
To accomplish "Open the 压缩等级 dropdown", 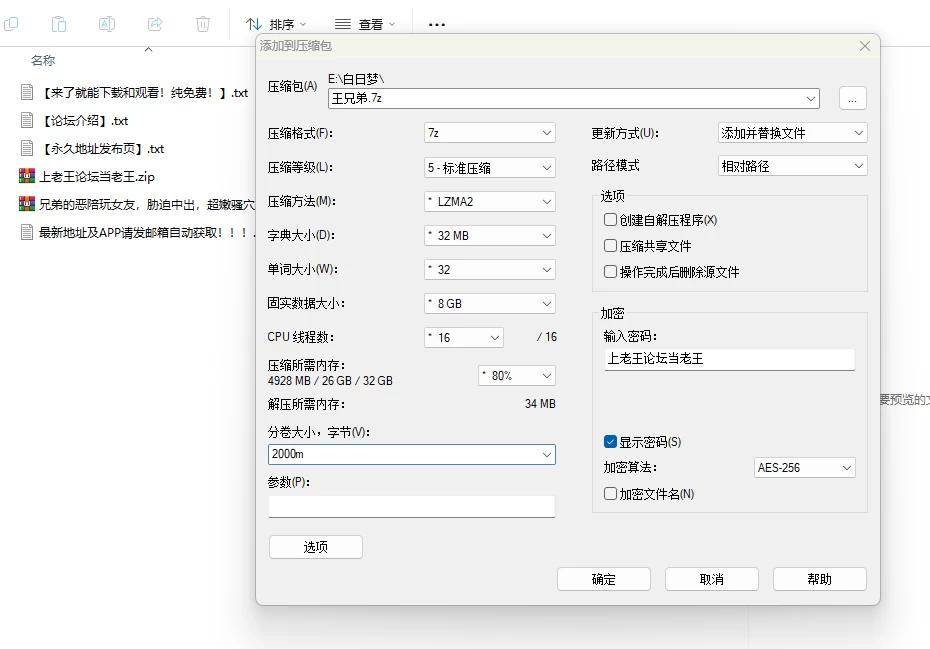I will pyautogui.click(x=490, y=168).
